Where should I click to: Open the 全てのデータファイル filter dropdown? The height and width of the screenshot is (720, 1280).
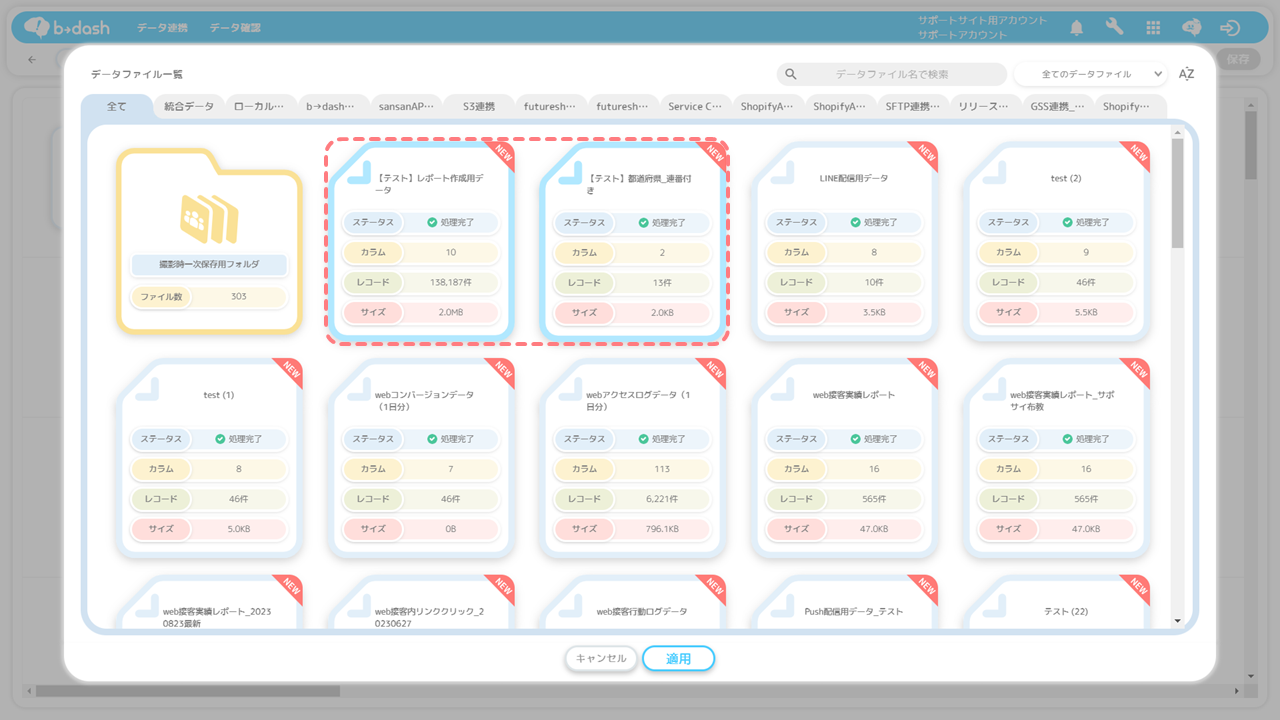point(1091,74)
